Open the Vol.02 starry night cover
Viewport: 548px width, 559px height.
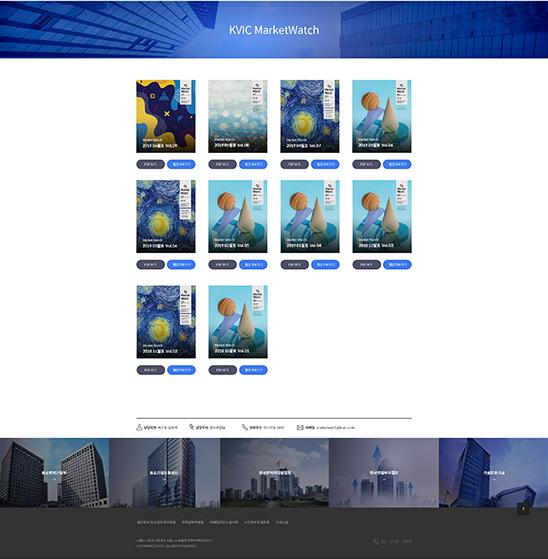[166, 322]
